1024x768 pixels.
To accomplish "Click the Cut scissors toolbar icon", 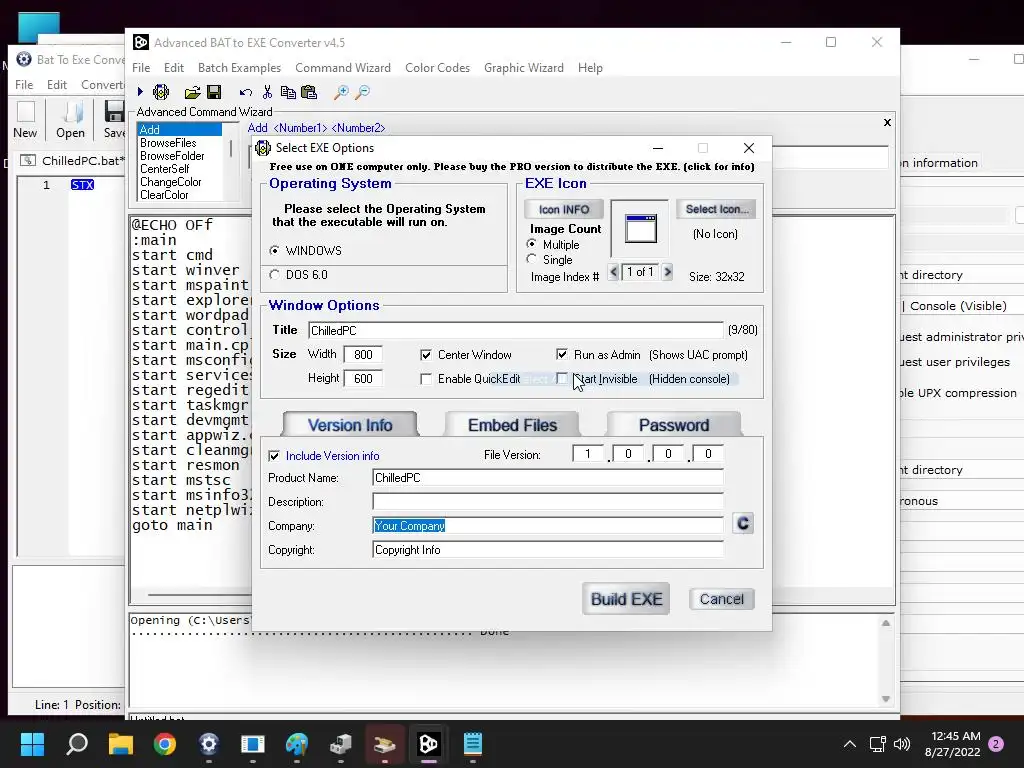I will [267, 92].
